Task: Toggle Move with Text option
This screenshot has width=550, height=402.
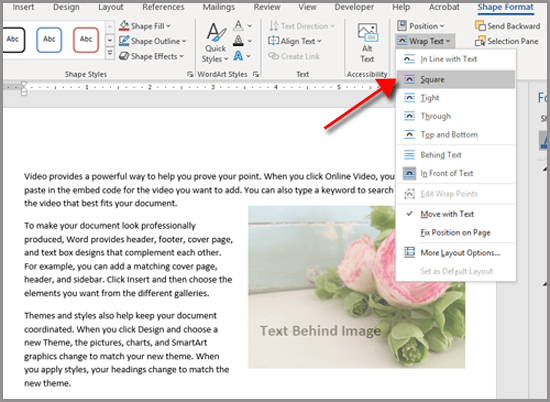Action: tap(456, 214)
